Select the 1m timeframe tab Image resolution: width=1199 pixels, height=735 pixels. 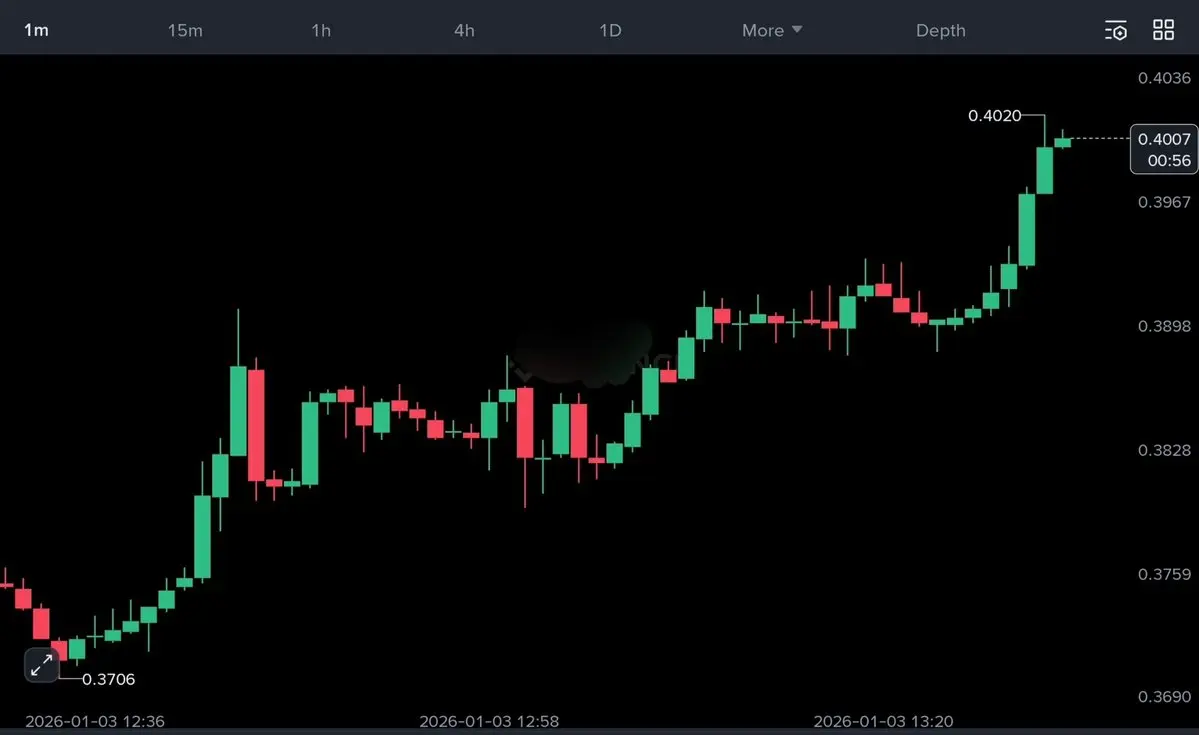[36, 30]
